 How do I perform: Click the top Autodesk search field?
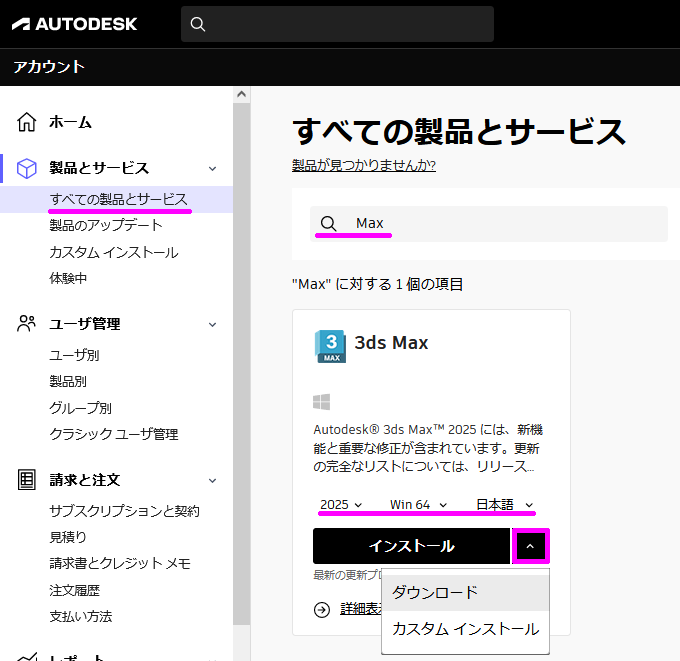click(337, 24)
